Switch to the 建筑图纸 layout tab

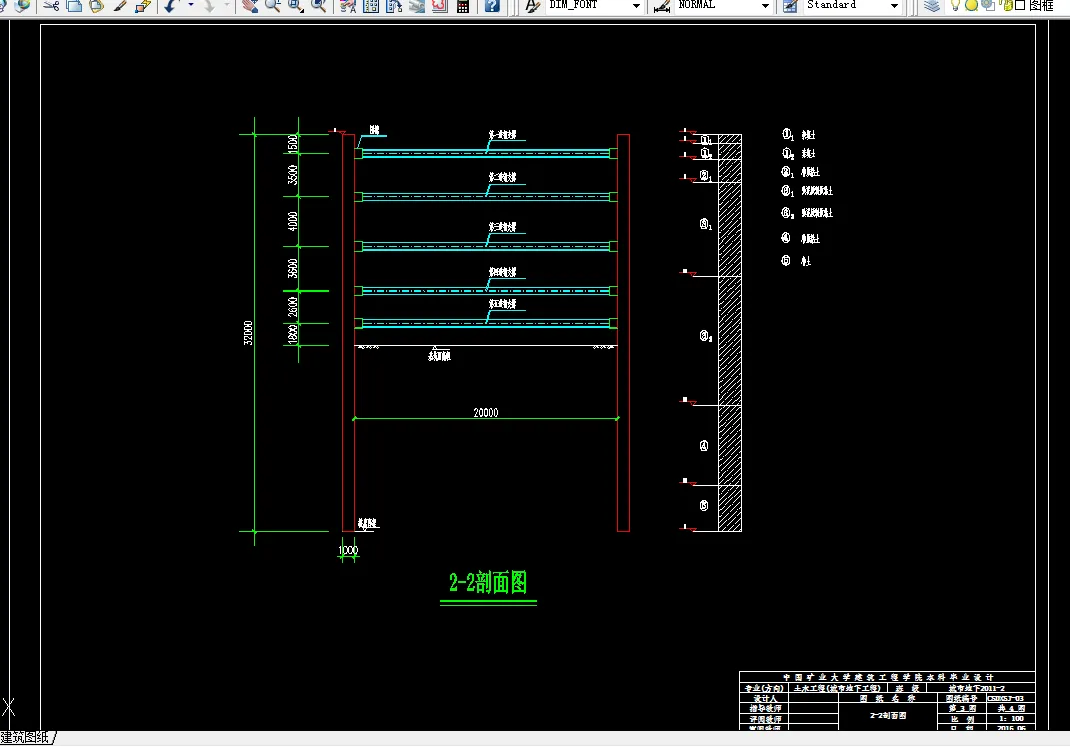pyautogui.click(x=25, y=737)
